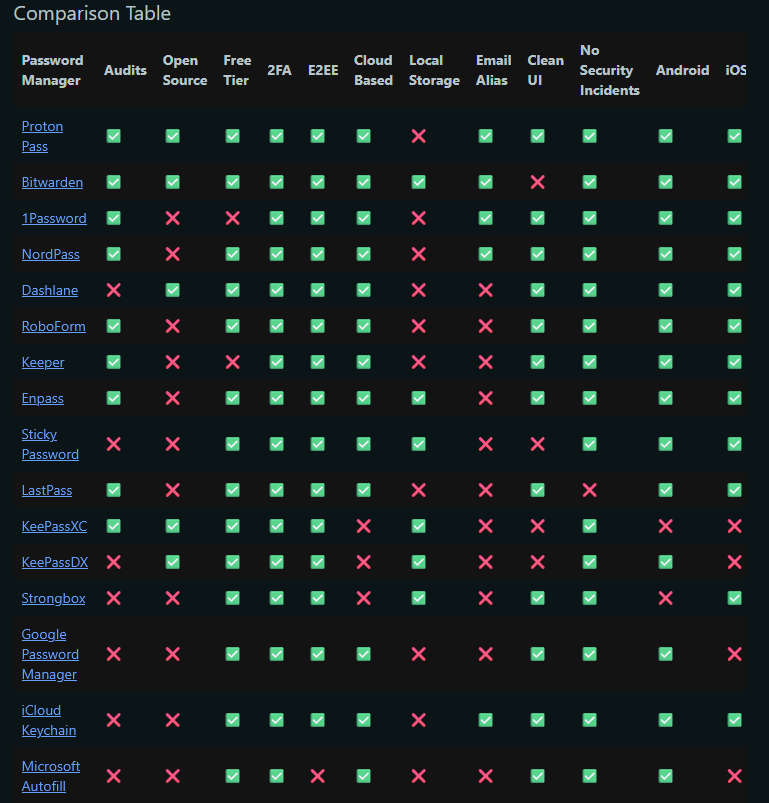Click Strongbox iOS green checkmark
Screen dimensions: 769x803
(735, 598)
